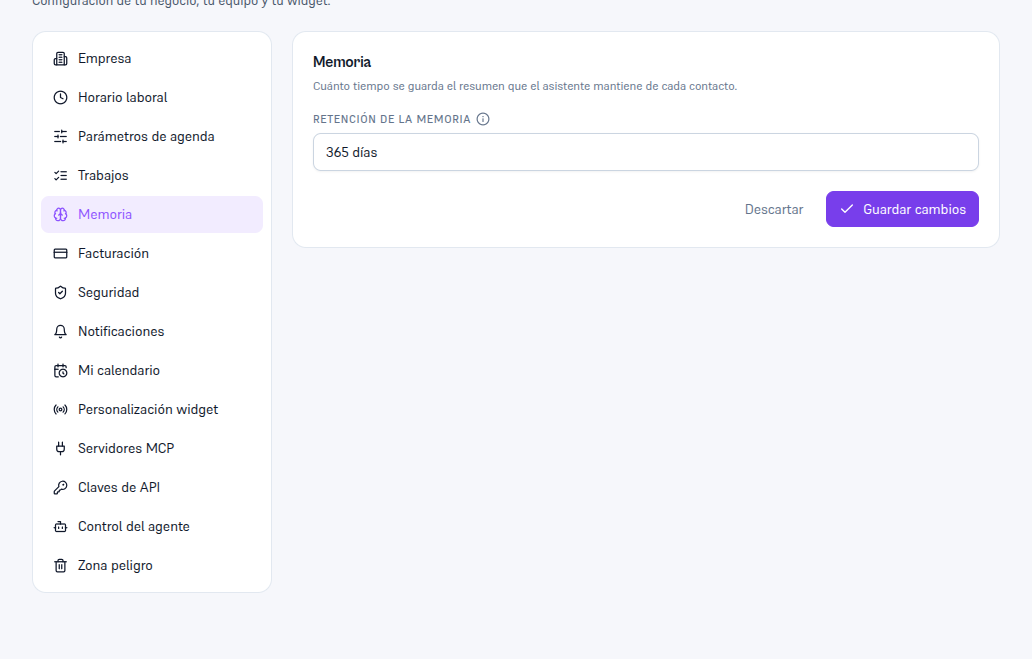Open the Empresa settings section

(152, 59)
